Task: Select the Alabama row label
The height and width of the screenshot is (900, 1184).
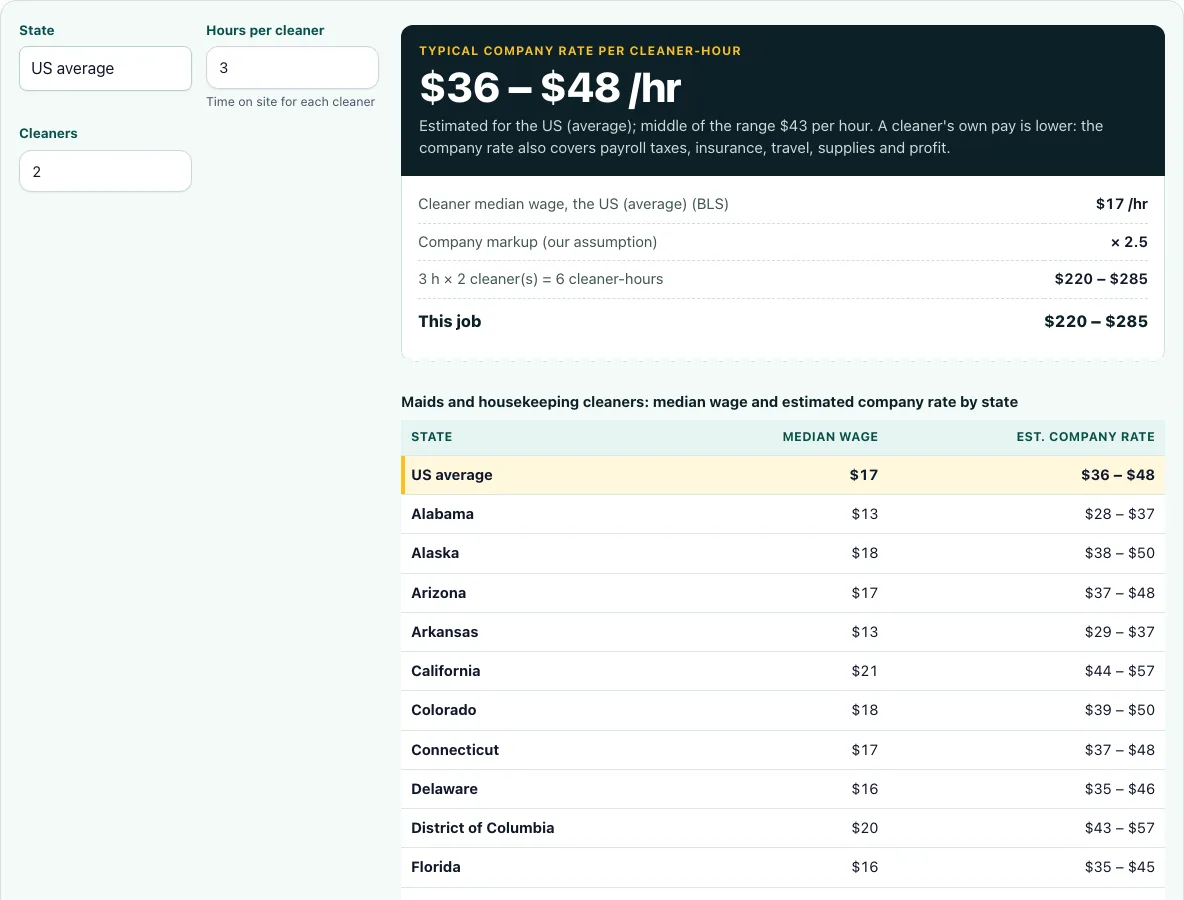Action: click(x=442, y=514)
